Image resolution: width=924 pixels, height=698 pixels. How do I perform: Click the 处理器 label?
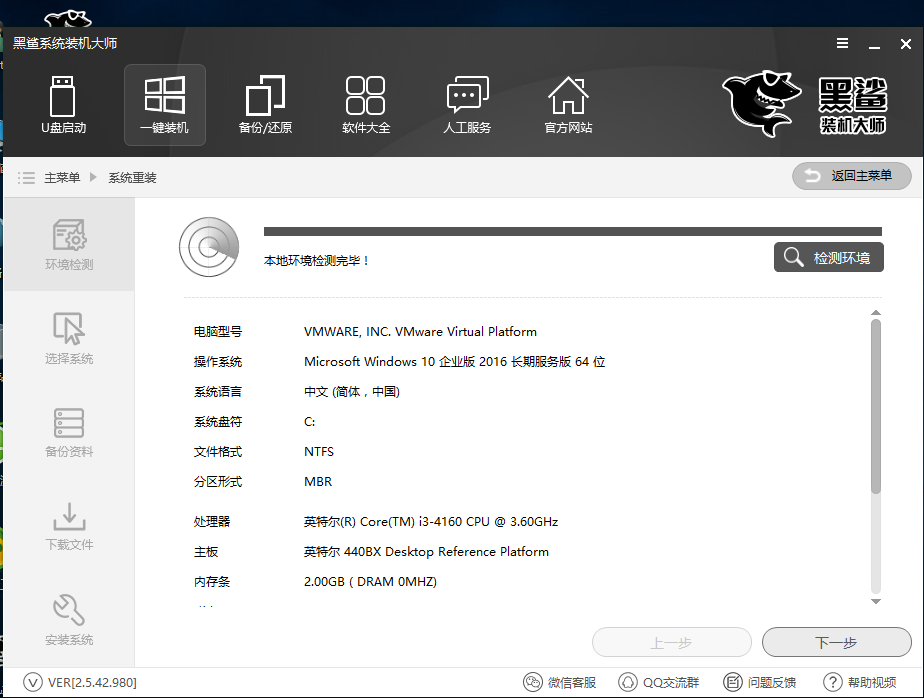(x=212, y=522)
